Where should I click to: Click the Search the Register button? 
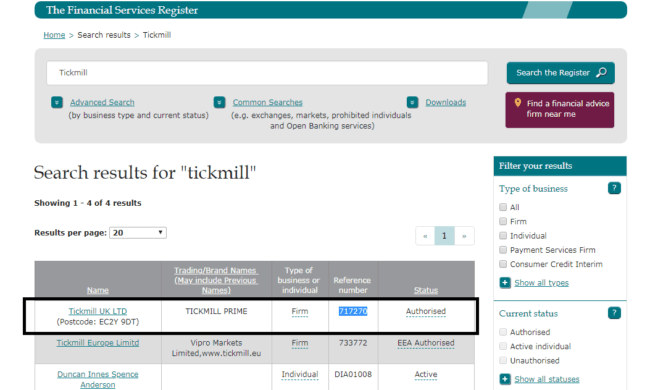560,73
